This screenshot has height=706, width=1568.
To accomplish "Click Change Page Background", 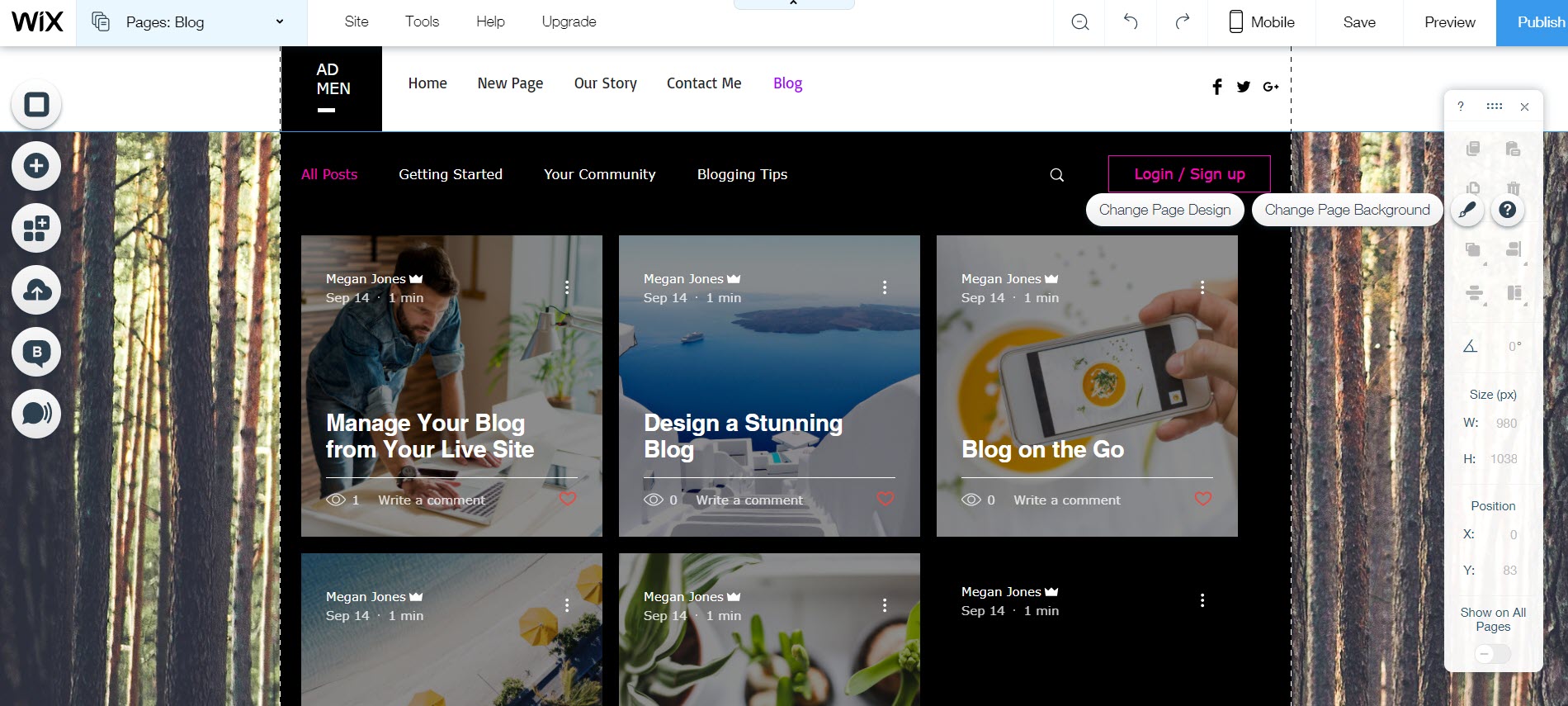I will tap(1347, 210).
